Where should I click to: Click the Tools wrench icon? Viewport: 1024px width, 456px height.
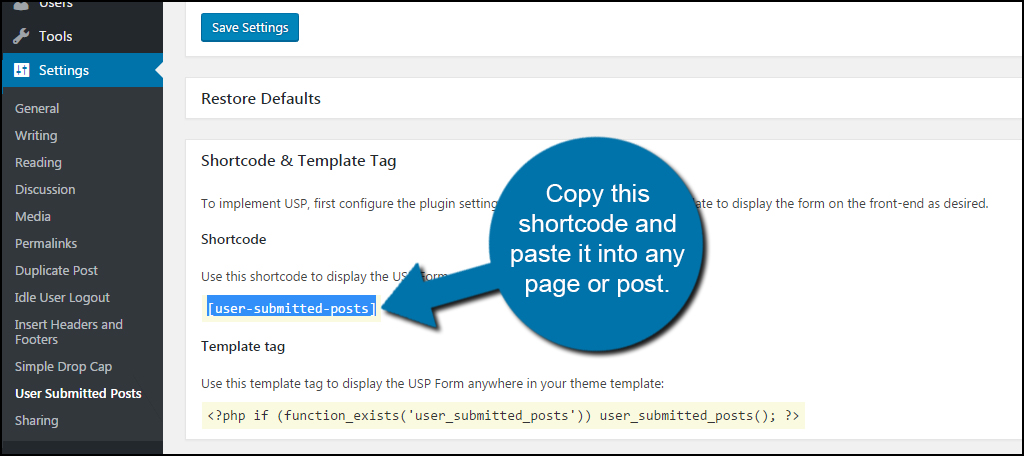click(21, 37)
